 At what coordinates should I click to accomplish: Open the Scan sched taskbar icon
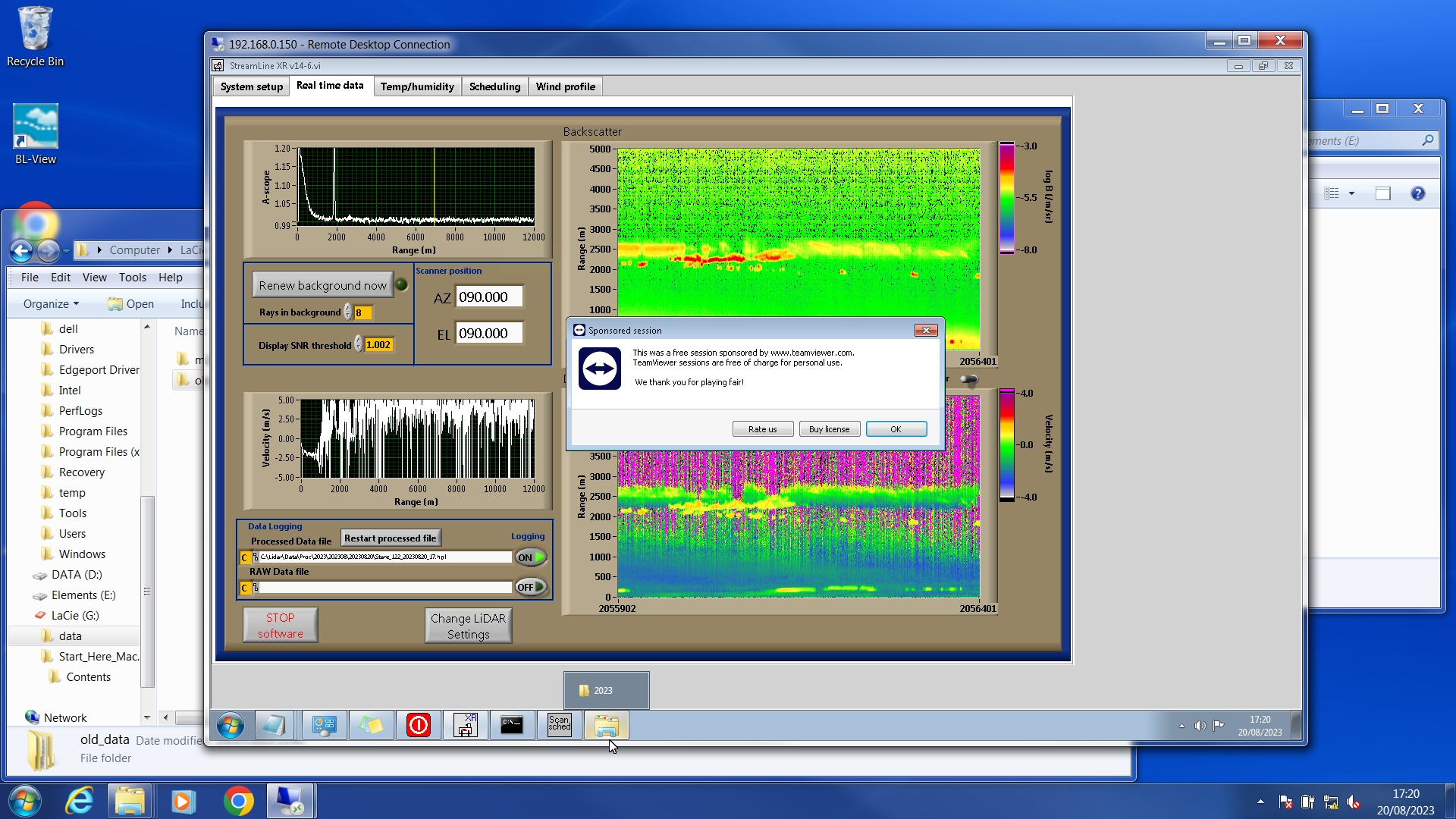coord(559,725)
